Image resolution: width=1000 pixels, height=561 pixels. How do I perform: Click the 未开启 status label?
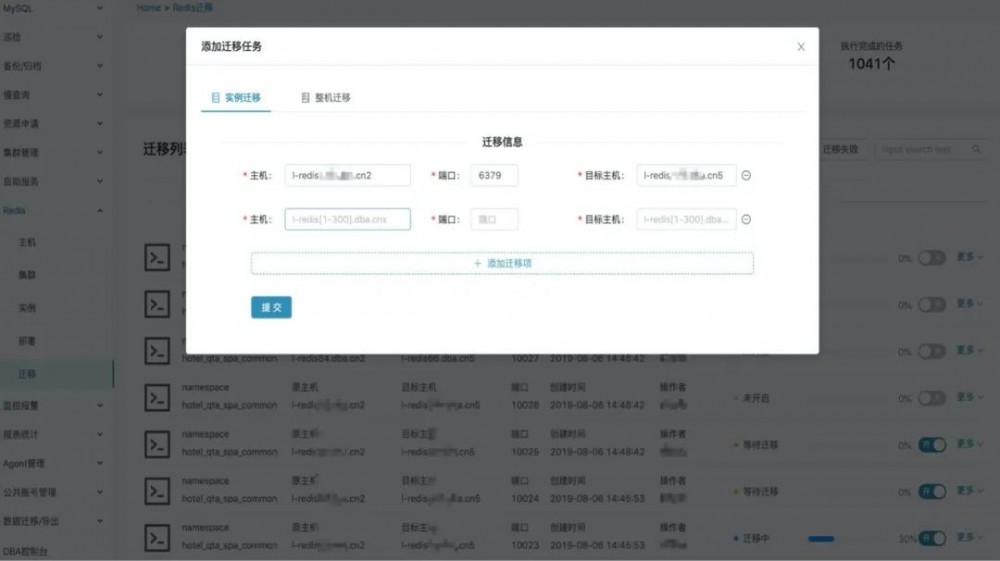(x=756, y=398)
